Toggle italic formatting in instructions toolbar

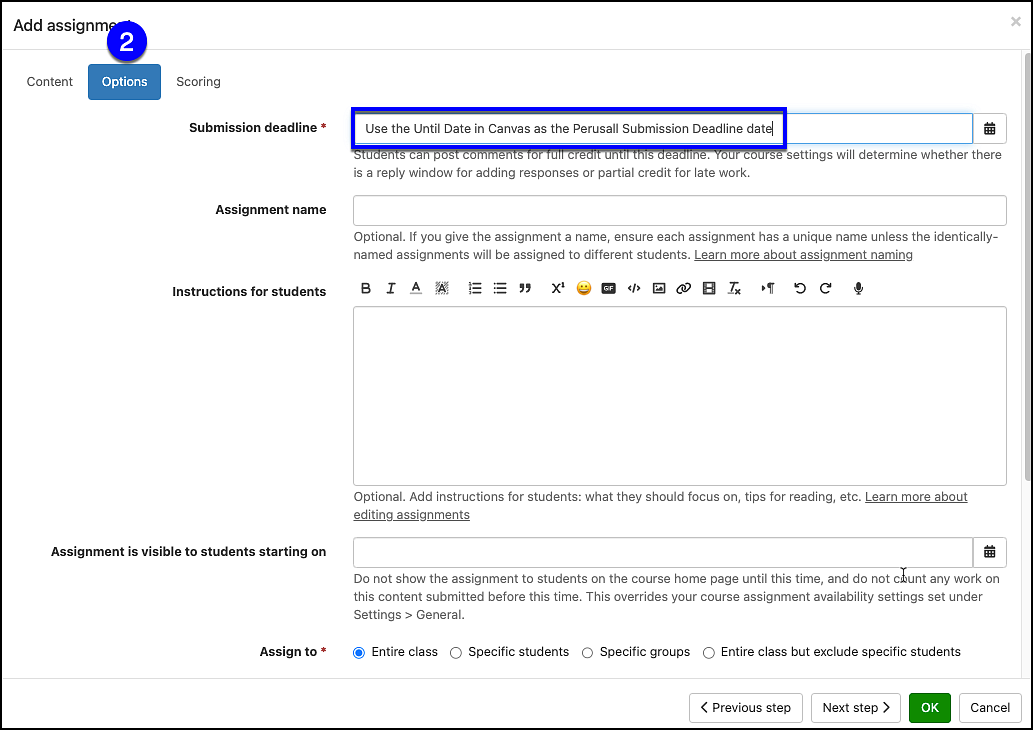click(391, 288)
